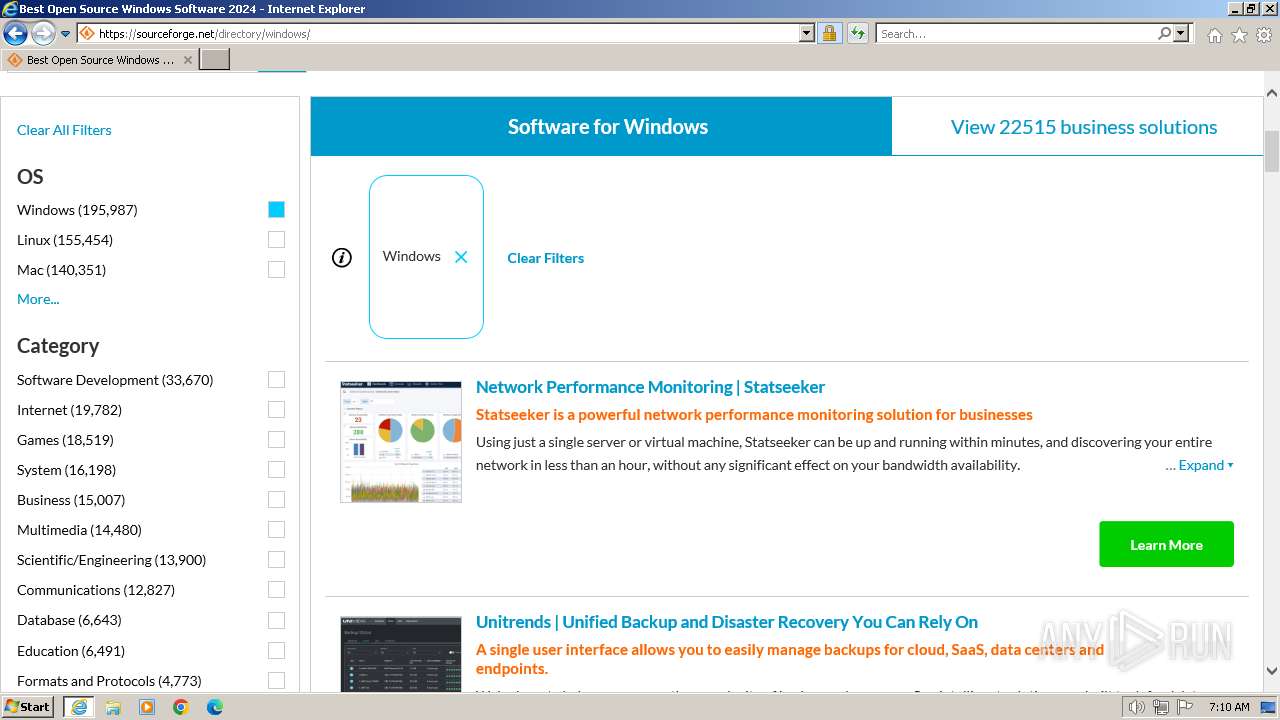Image resolution: width=1280 pixels, height=720 pixels.
Task: Click the Category heading text
Action: point(58,346)
